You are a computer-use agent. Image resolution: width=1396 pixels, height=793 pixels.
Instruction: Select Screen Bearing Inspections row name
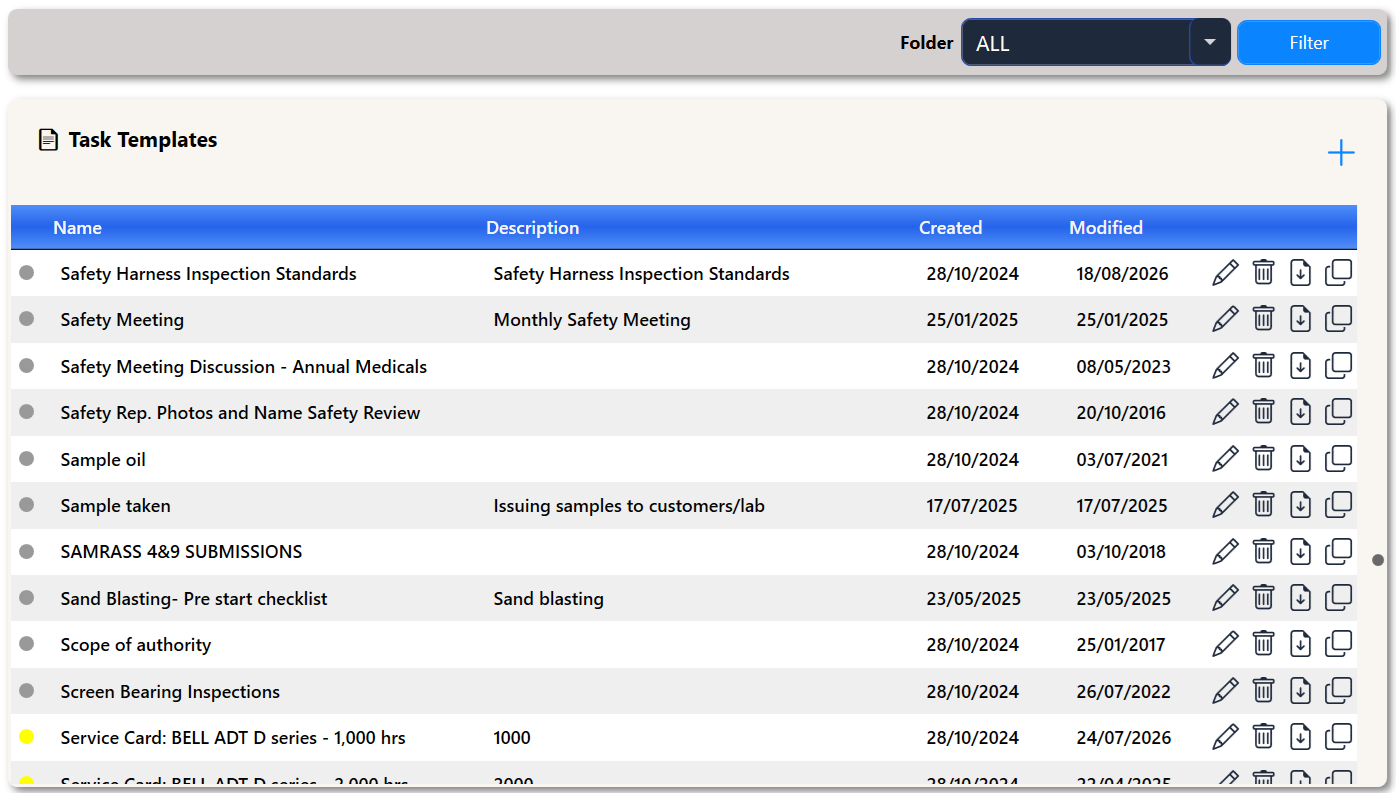click(170, 691)
